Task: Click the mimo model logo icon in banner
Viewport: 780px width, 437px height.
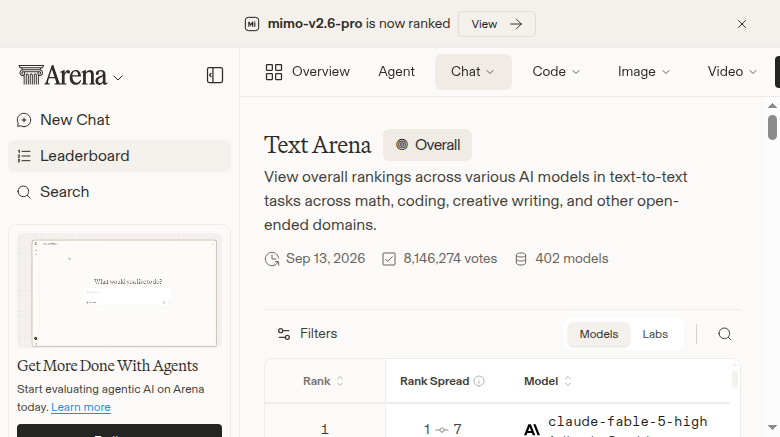Action: pos(252,24)
